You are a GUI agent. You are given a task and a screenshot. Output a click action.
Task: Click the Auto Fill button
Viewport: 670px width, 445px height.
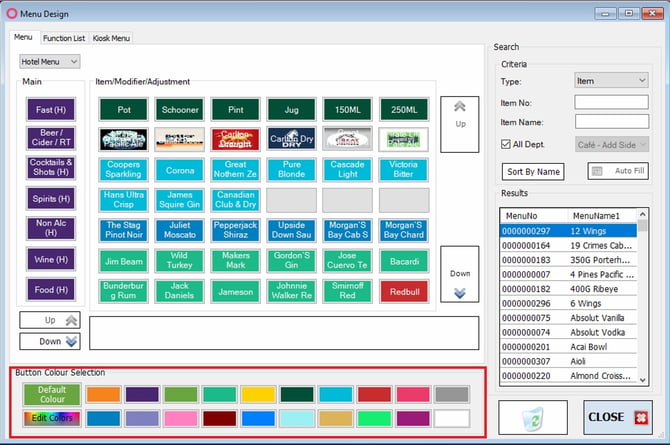pos(618,171)
